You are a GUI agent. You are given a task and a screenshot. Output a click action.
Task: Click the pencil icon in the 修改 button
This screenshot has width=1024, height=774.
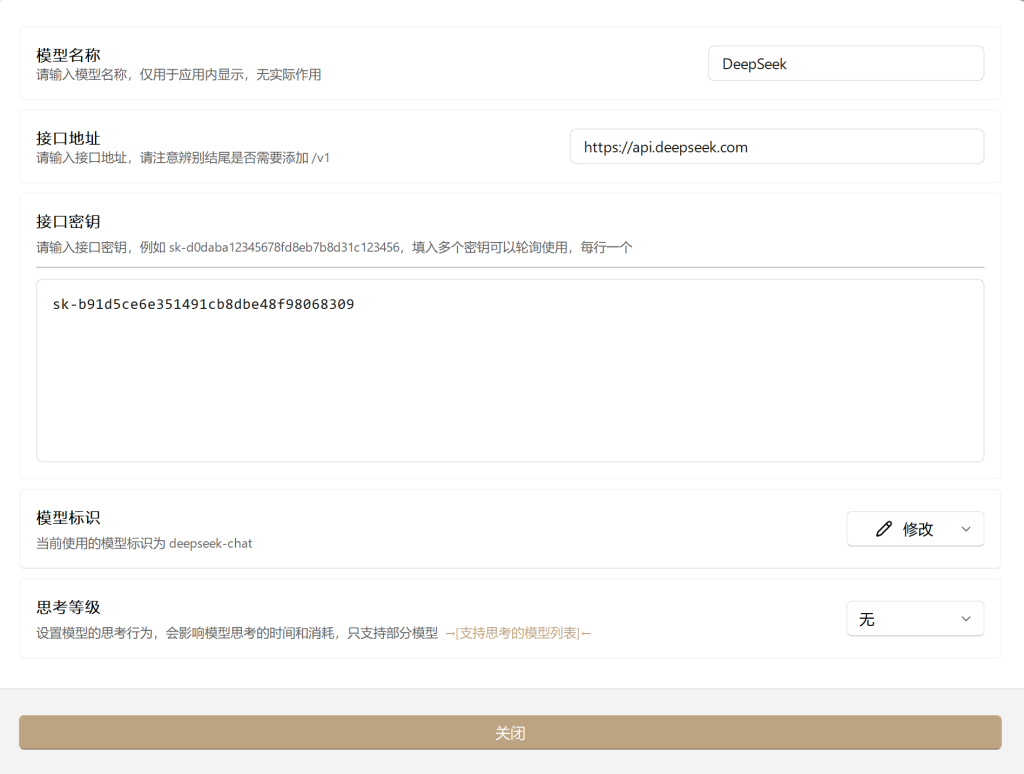(x=883, y=529)
